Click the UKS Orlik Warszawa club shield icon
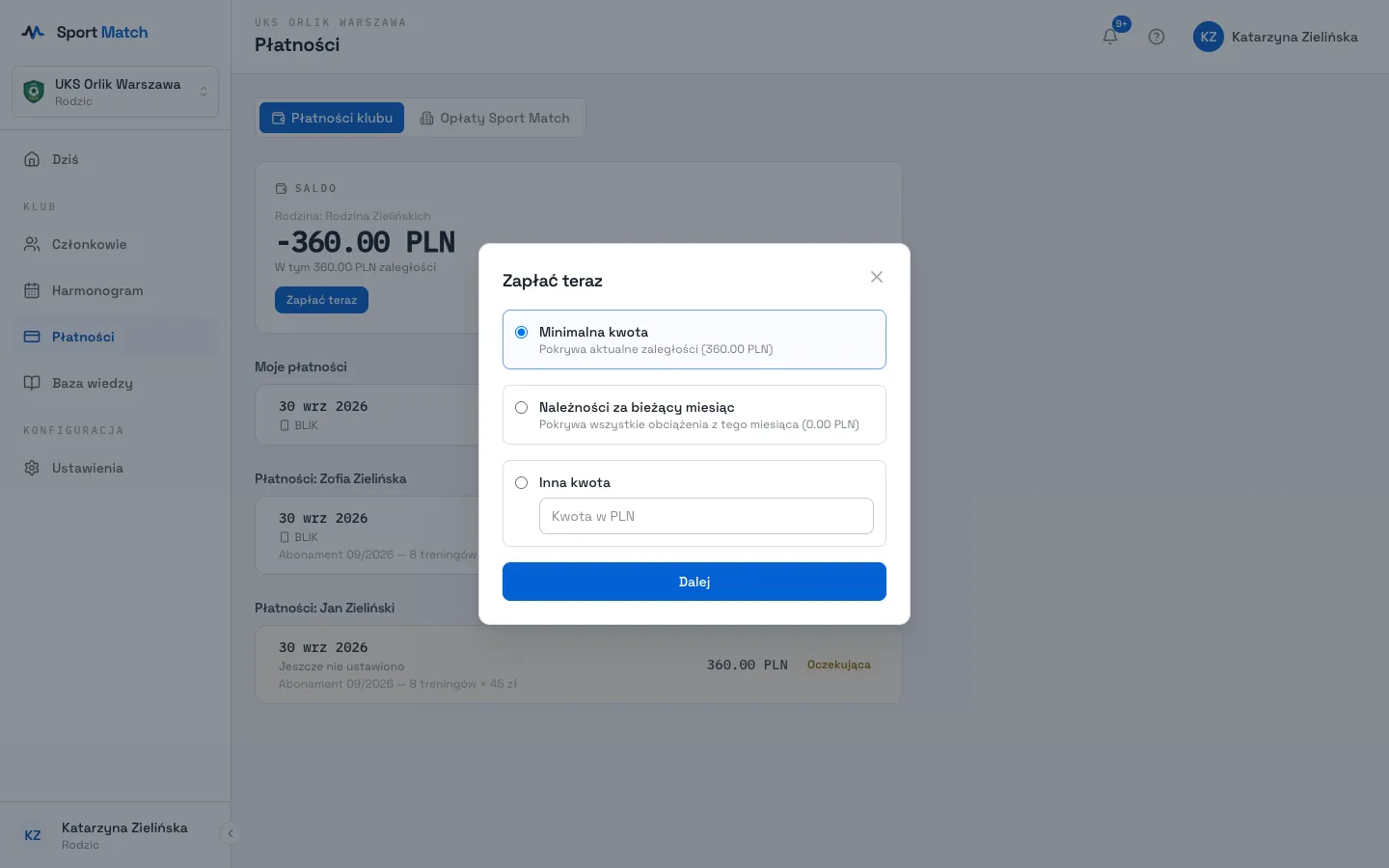This screenshot has width=1389, height=868. coord(34,92)
